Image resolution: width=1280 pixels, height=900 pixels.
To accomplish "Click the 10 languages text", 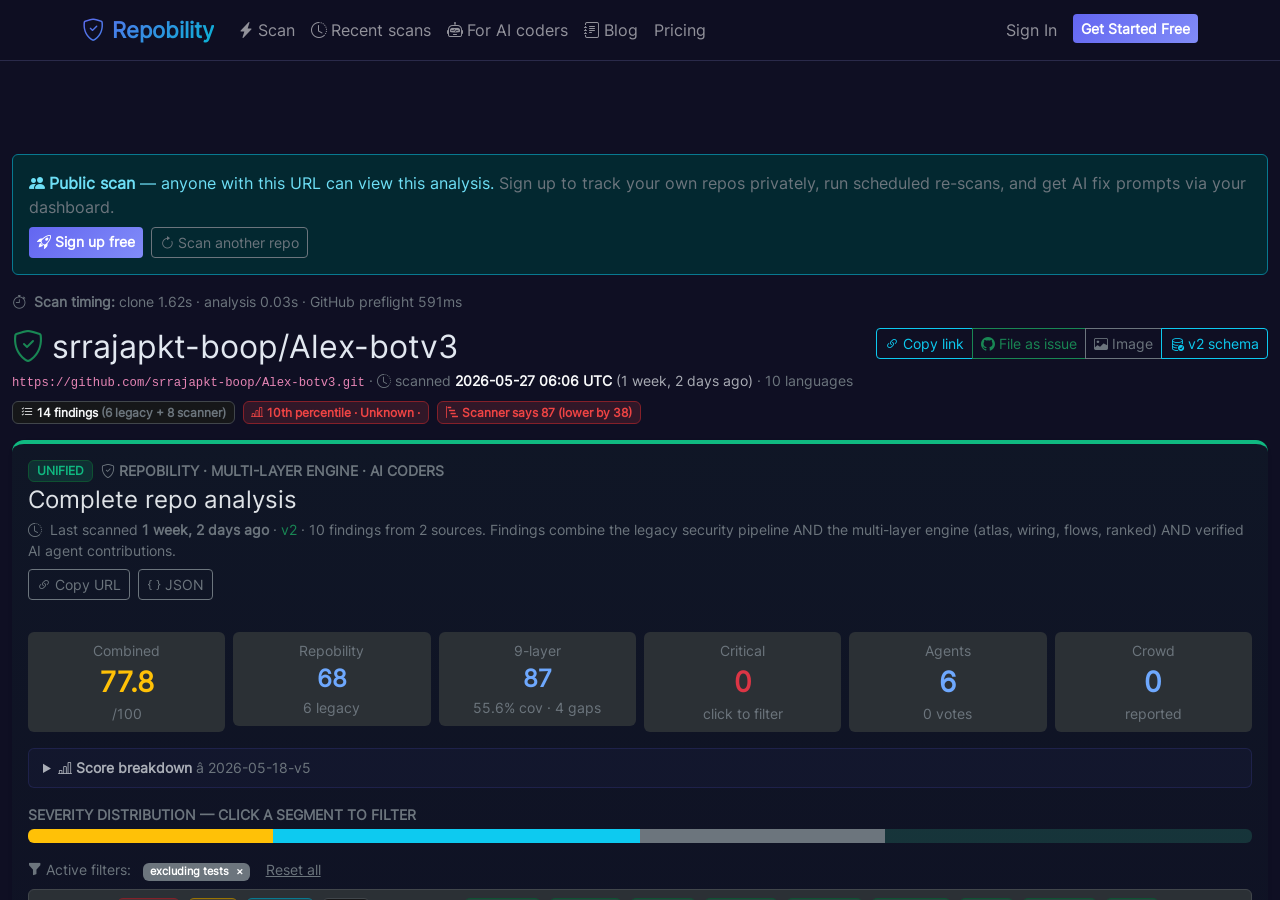I will pyautogui.click(x=809, y=381).
